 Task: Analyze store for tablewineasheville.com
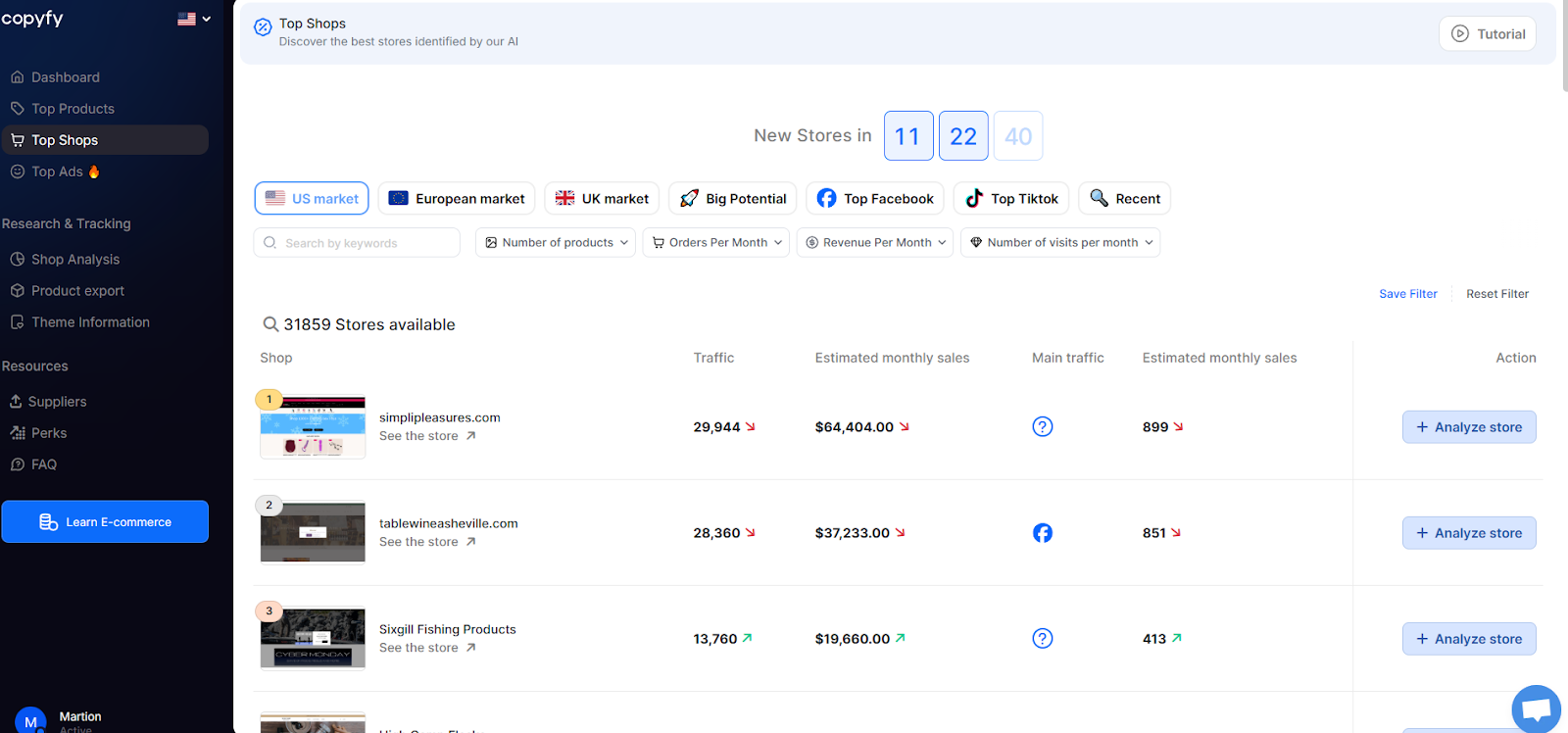(x=1469, y=533)
